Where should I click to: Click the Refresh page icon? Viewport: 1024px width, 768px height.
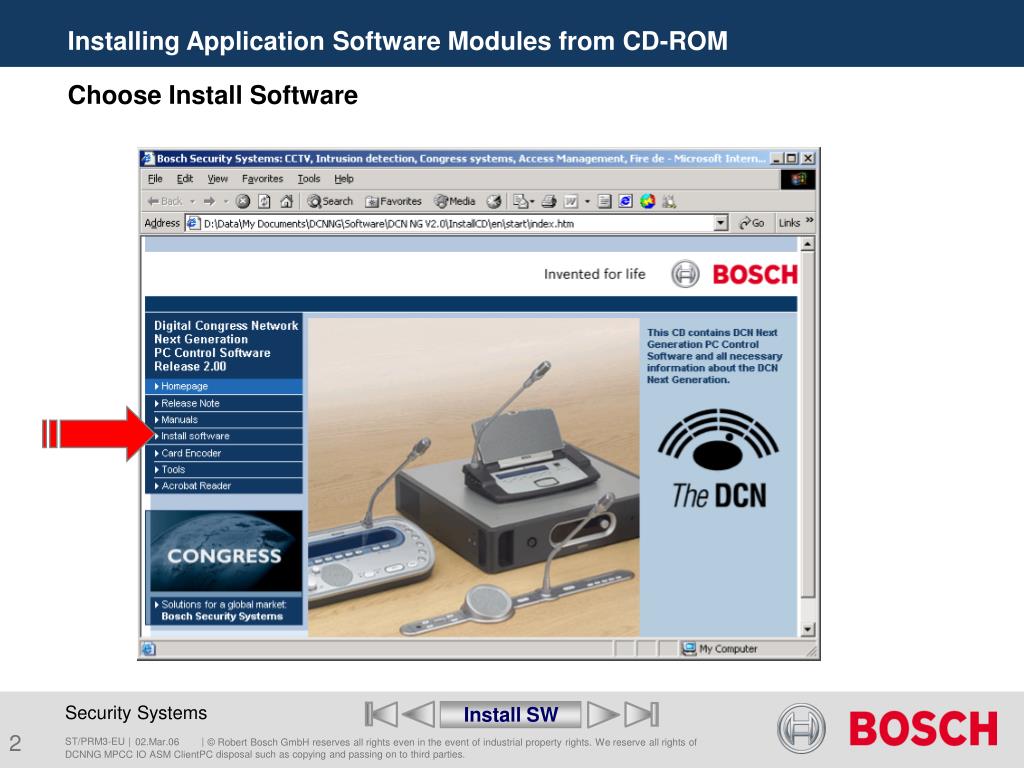264,201
